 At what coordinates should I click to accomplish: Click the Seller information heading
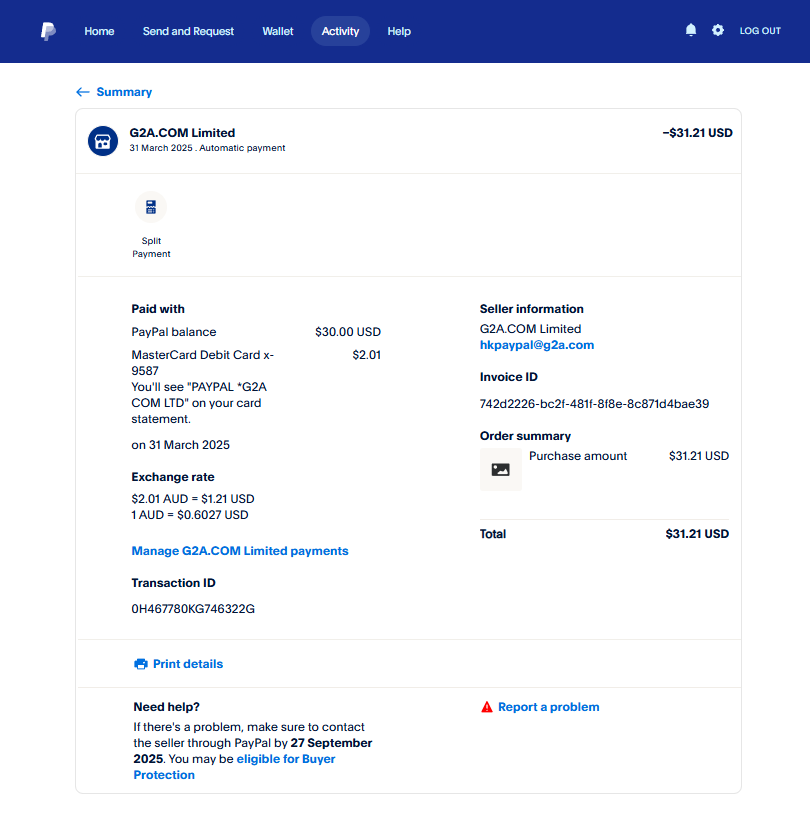[x=532, y=309]
